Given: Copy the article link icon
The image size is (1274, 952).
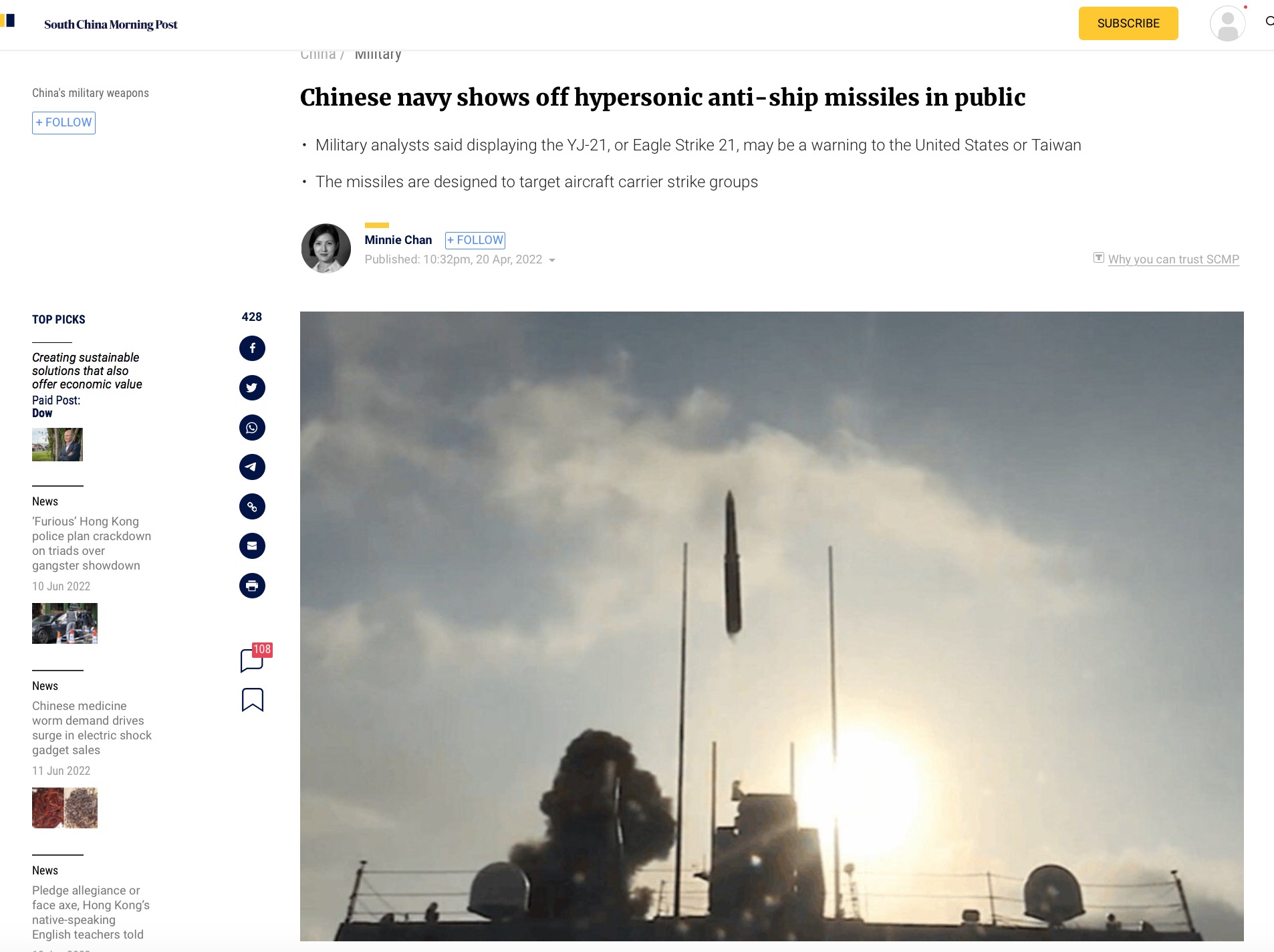Looking at the screenshot, I should 252,507.
